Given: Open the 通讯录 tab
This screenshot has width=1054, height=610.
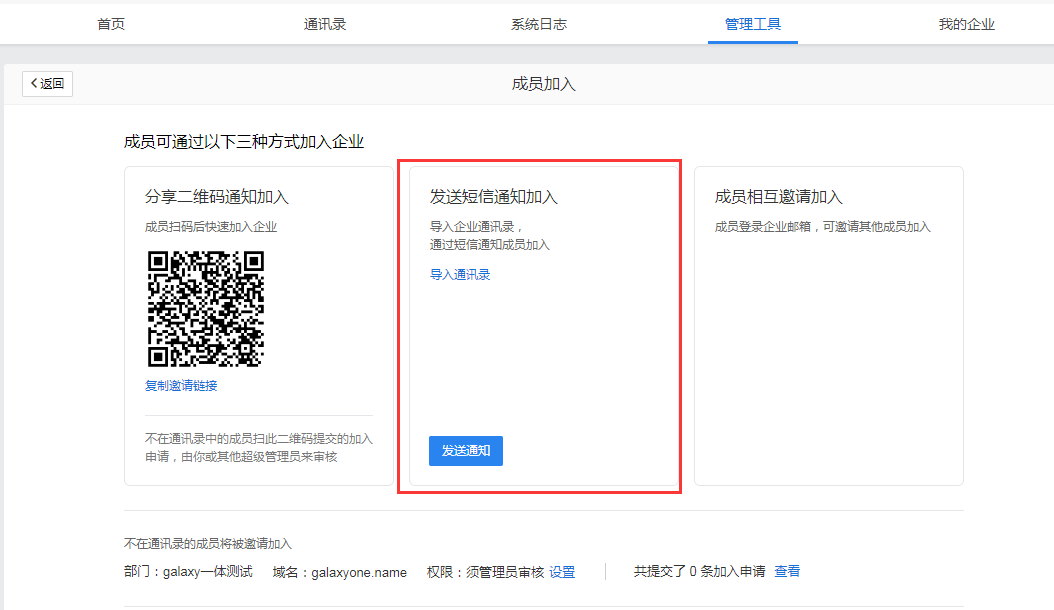Looking at the screenshot, I should tap(324, 23).
